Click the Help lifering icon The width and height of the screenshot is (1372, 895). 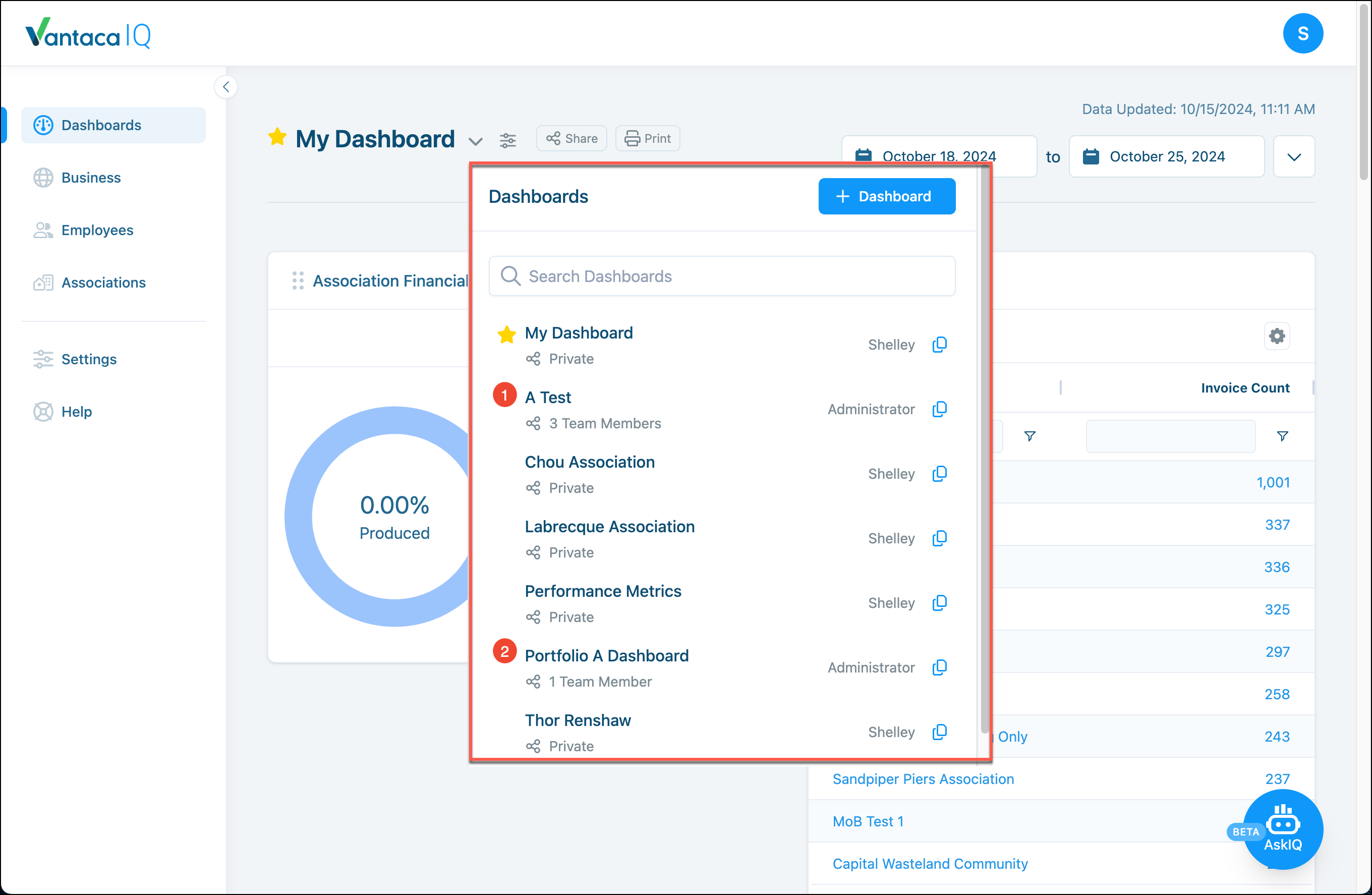[x=43, y=411]
